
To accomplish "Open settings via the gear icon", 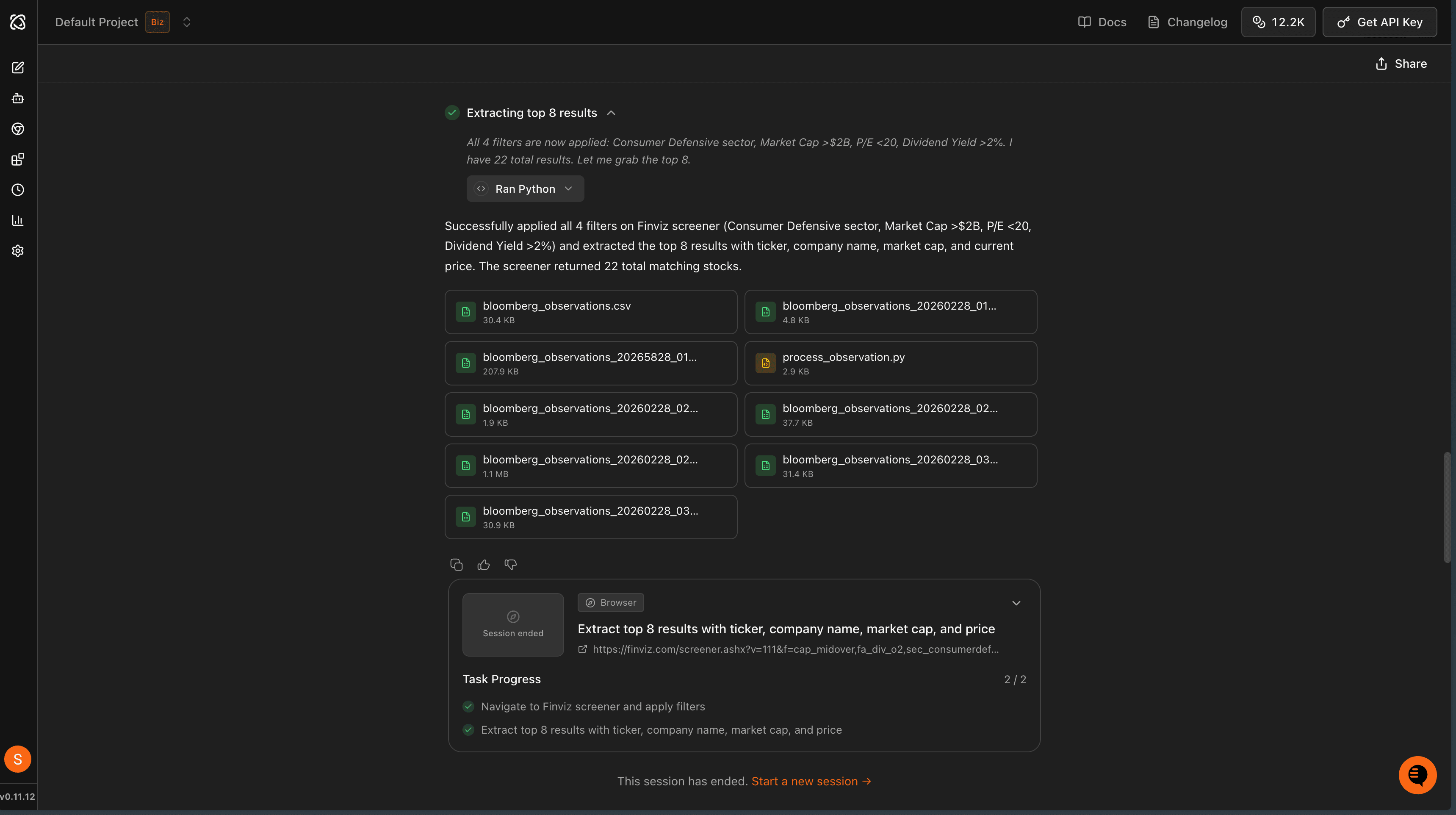I will pyautogui.click(x=18, y=250).
